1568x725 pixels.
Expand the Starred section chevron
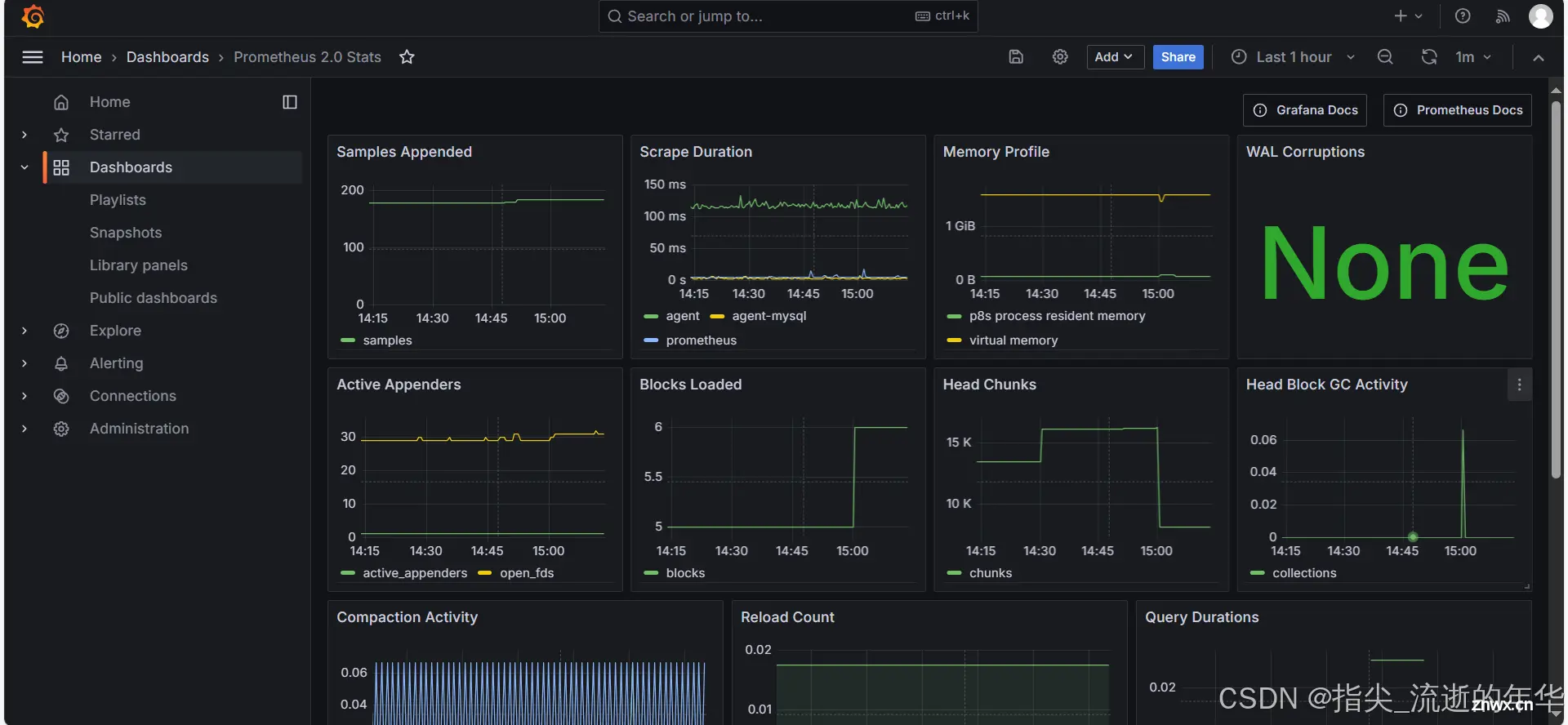[x=24, y=135]
